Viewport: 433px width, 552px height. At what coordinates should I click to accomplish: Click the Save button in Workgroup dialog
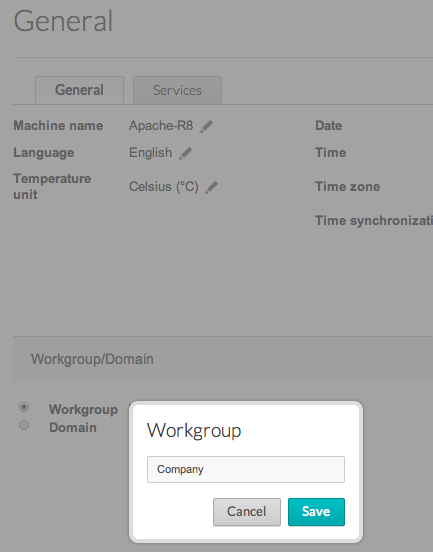tap(316, 512)
